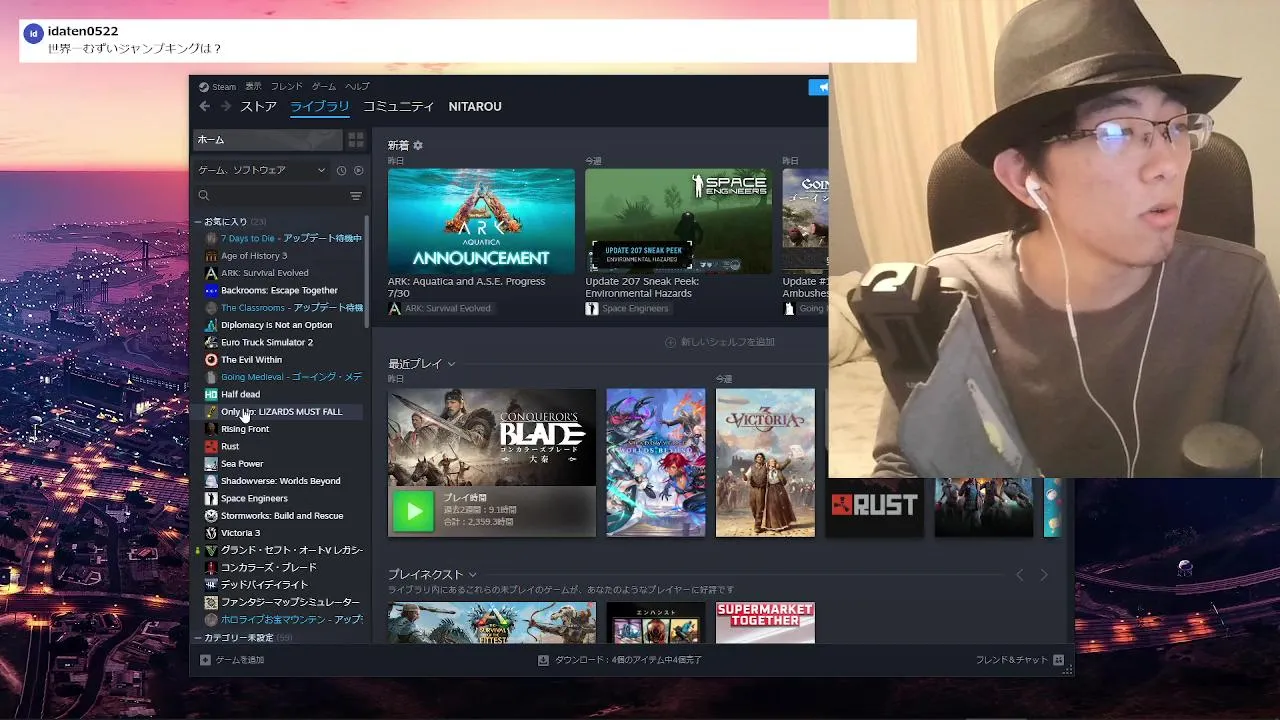Click Space Engineers tag under news
Image resolution: width=1280 pixels, height=720 pixels.
point(627,308)
